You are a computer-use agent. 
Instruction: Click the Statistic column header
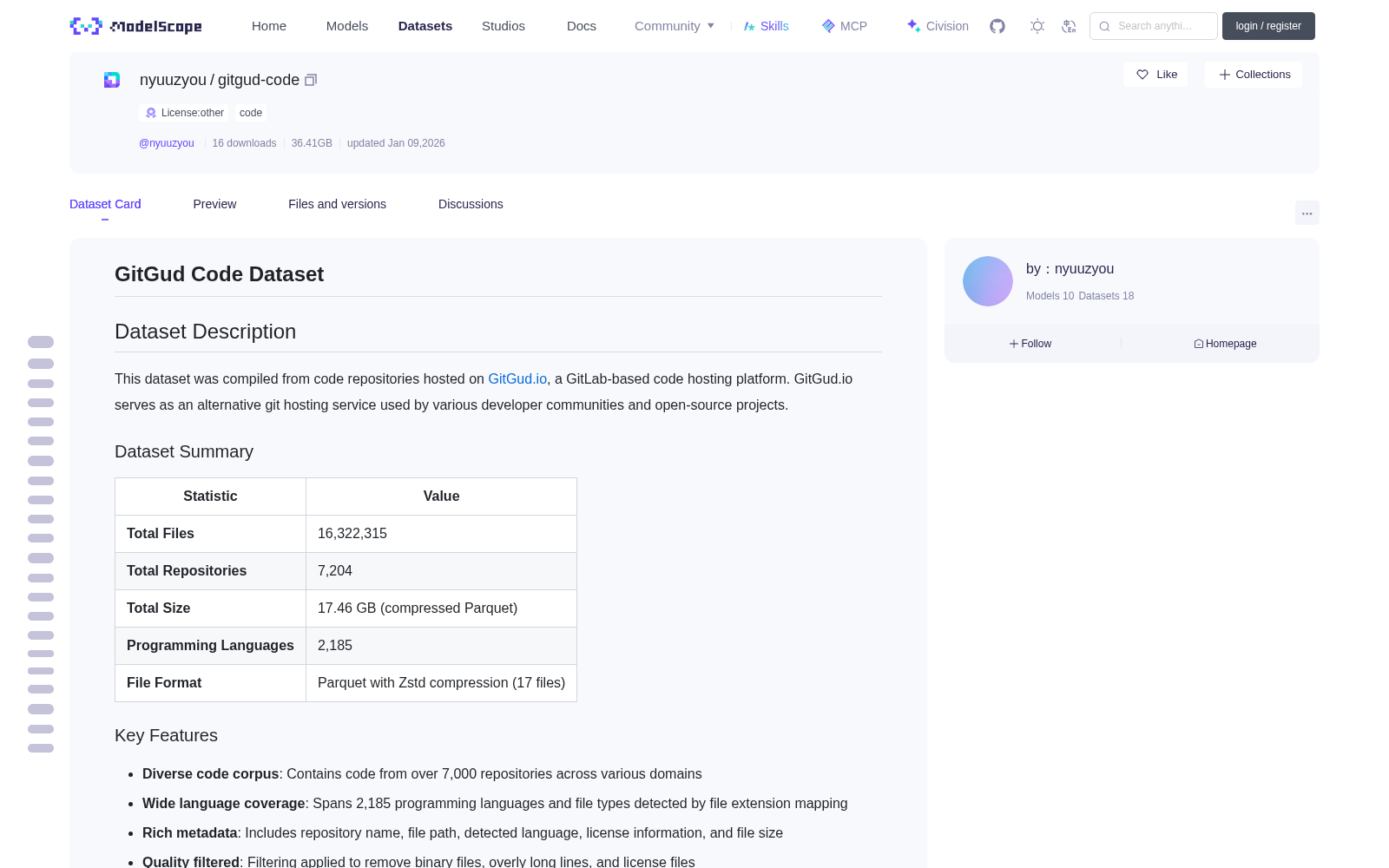[x=210, y=496]
